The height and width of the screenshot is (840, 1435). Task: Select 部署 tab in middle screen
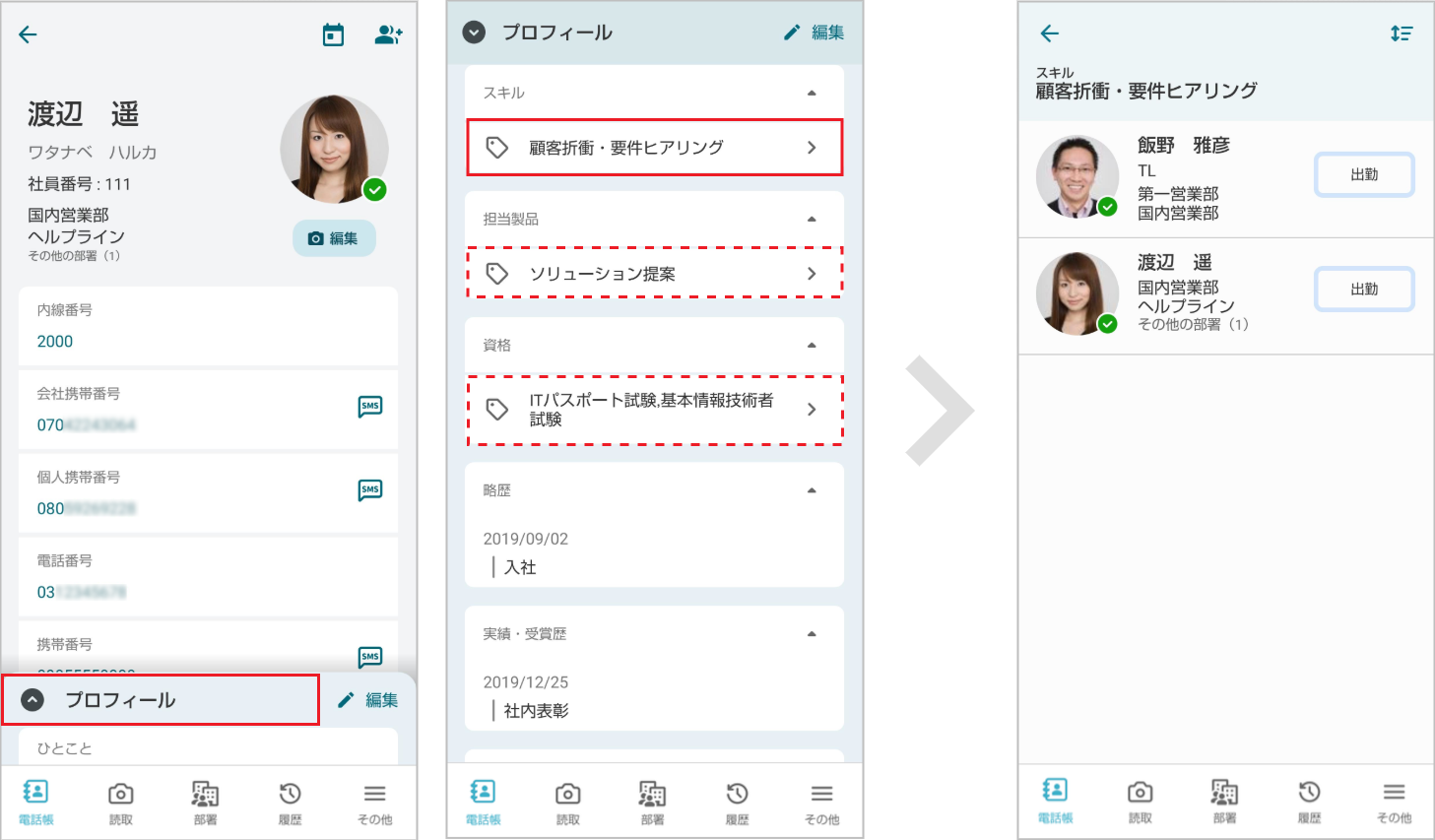(653, 802)
